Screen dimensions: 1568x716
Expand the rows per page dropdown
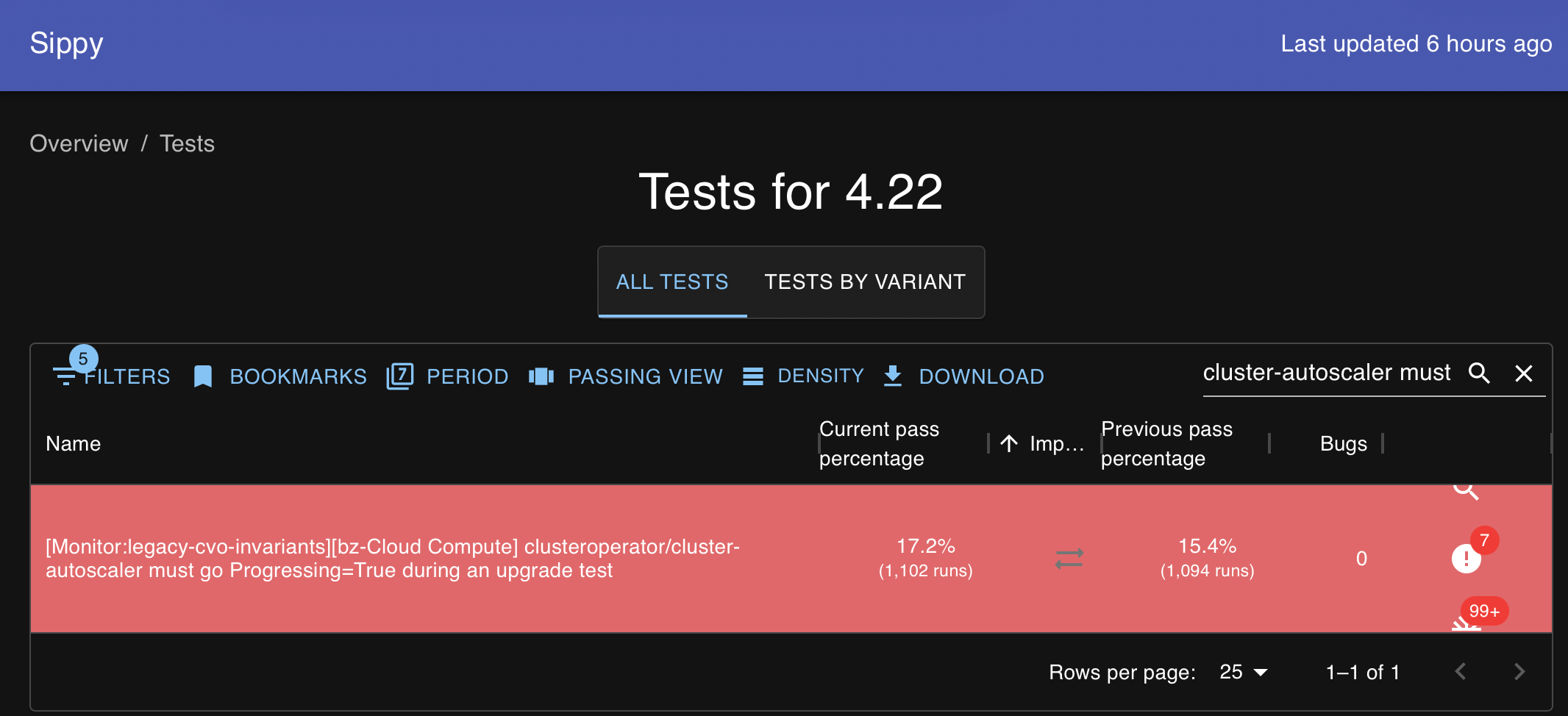(1244, 672)
